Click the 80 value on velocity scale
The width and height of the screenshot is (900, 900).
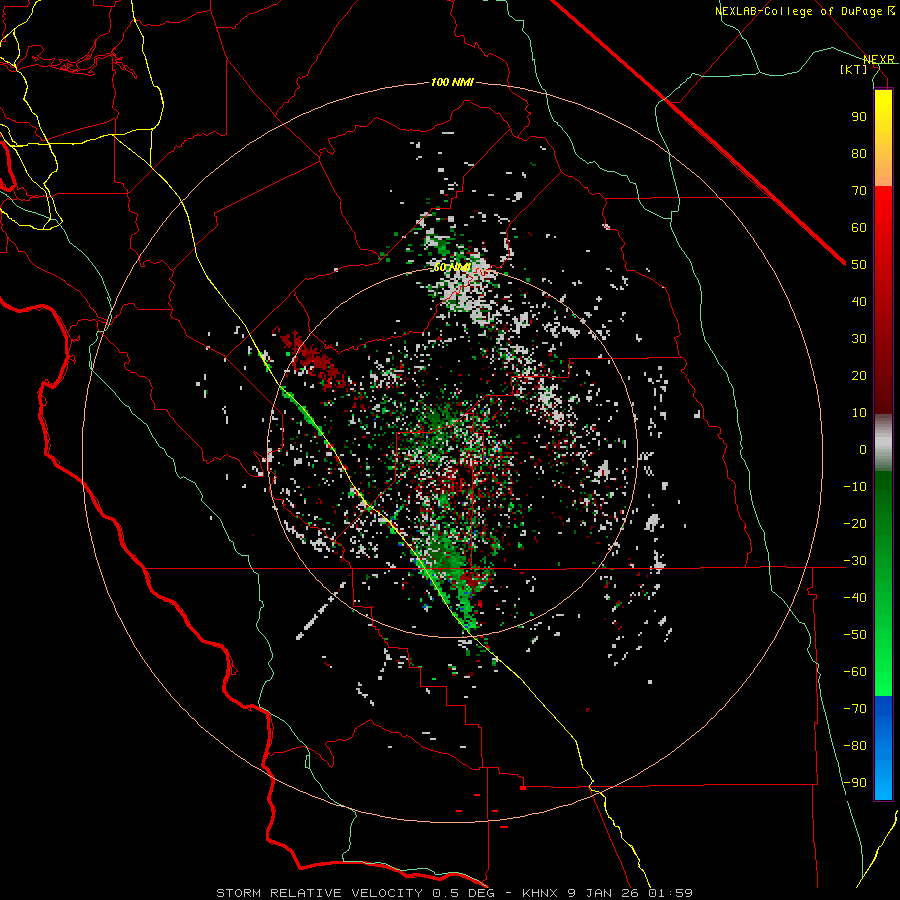click(x=859, y=153)
